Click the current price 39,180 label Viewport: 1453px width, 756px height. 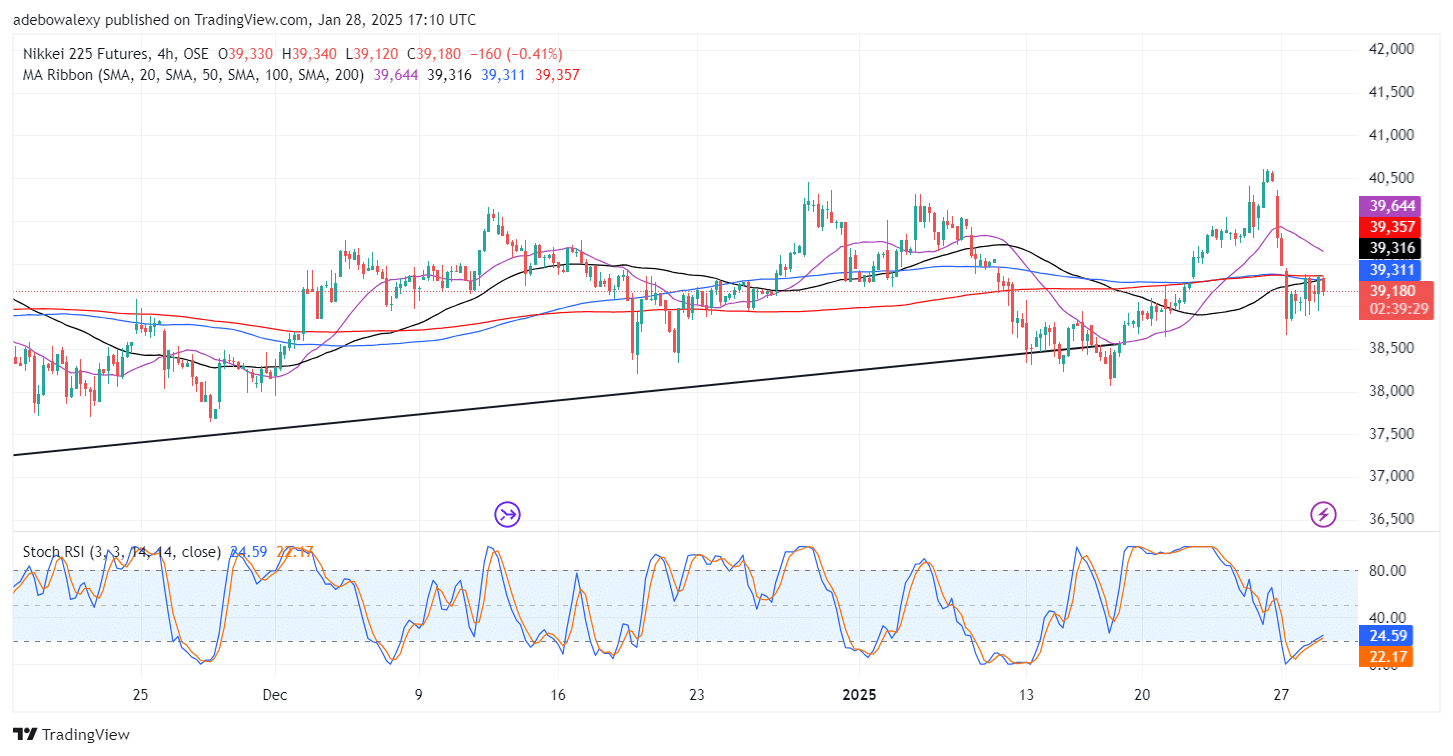coord(1392,291)
